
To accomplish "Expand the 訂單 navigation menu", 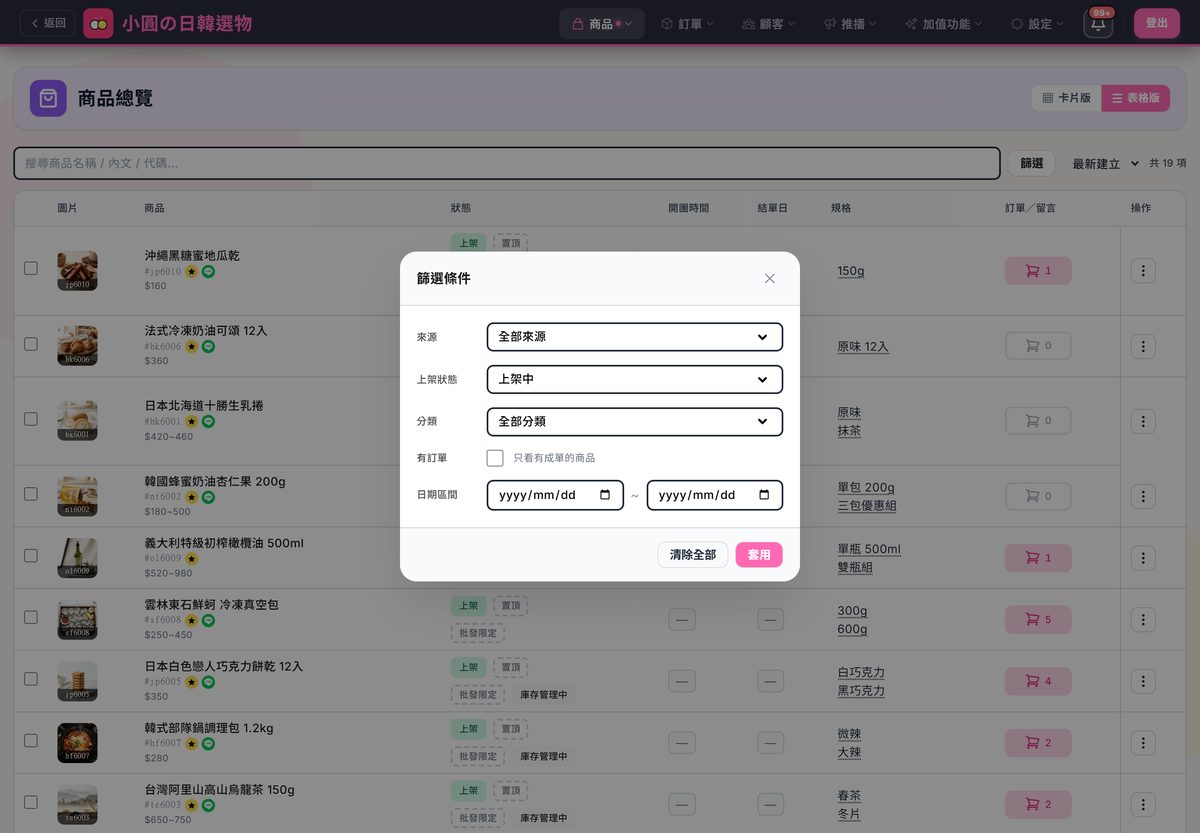I will pyautogui.click(x=688, y=24).
